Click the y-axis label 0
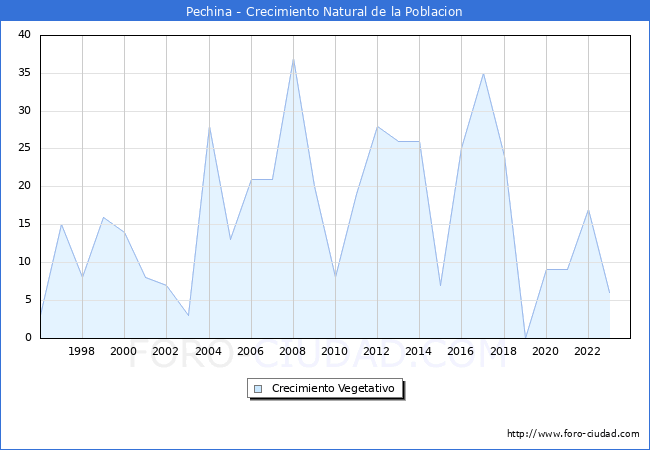Screen dimensions: 650x450 point(28,337)
